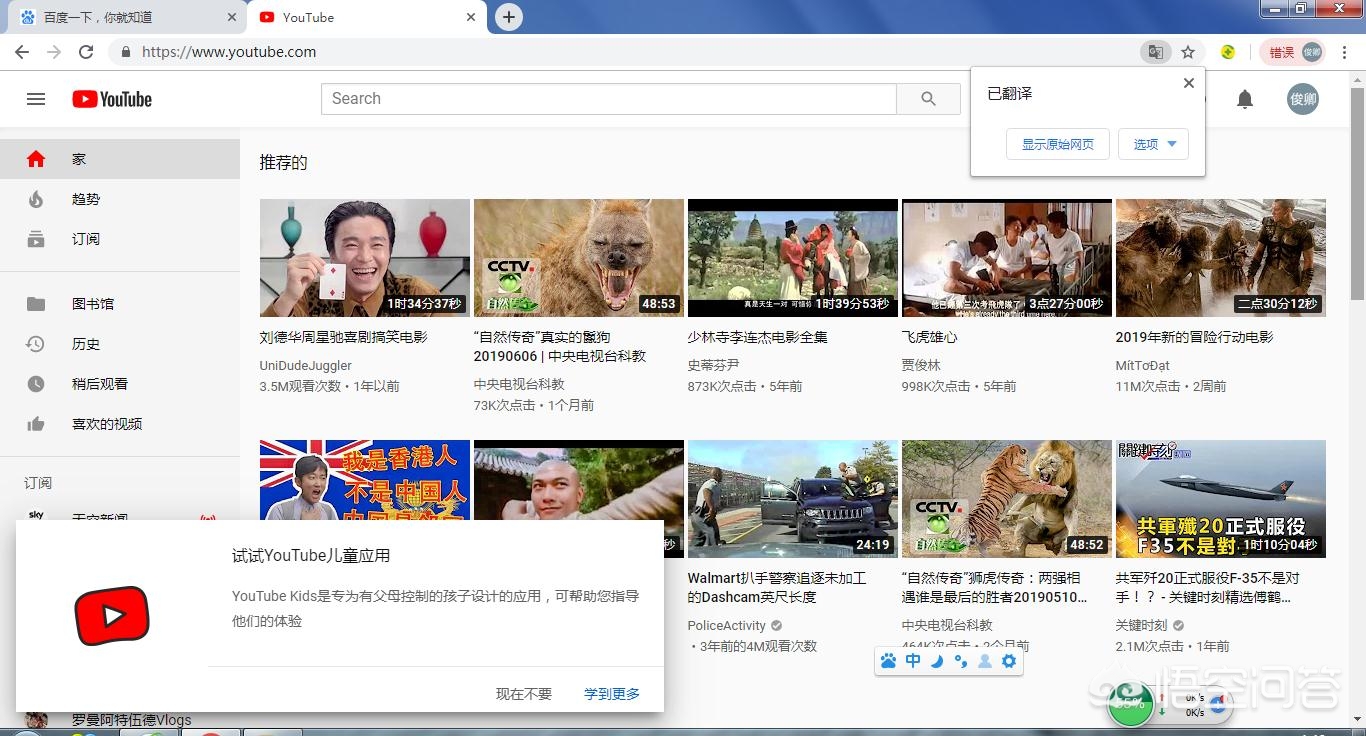Open 稍后观看 (Watch later) in the sidebar
The height and width of the screenshot is (736, 1366).
pyautogui.click(x=120, y=384)
